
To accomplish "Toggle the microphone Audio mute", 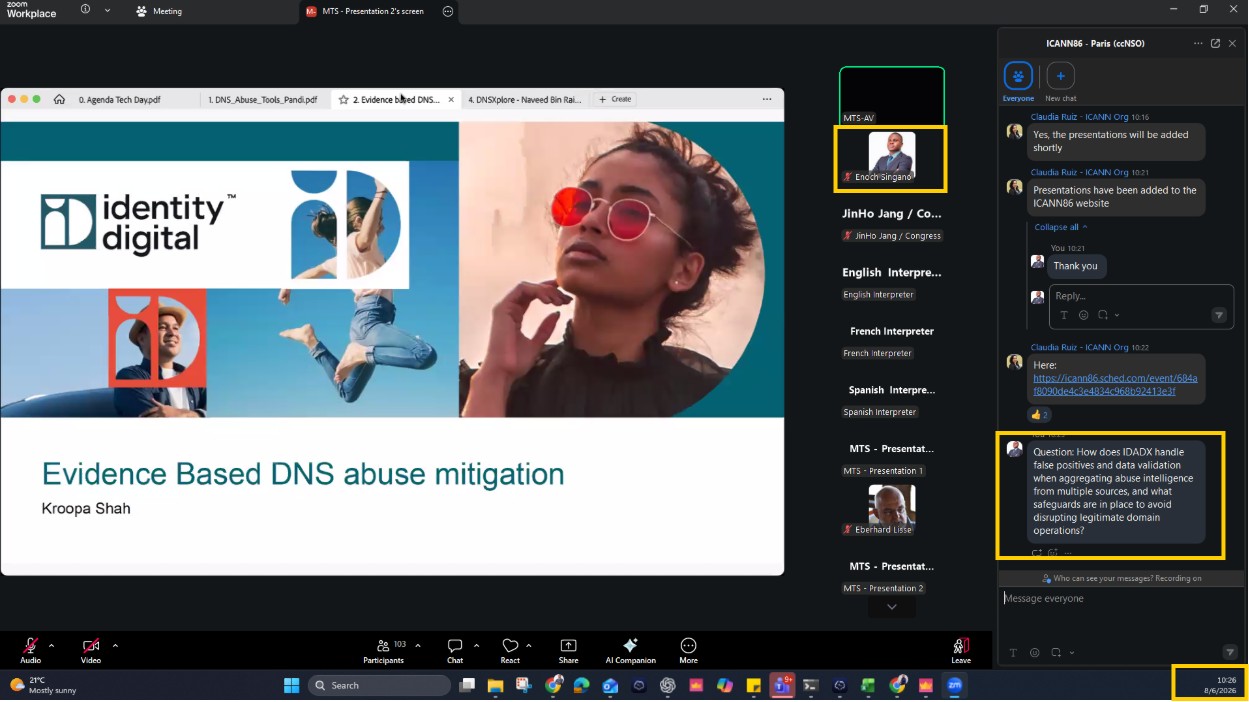I will click(31, 645).
